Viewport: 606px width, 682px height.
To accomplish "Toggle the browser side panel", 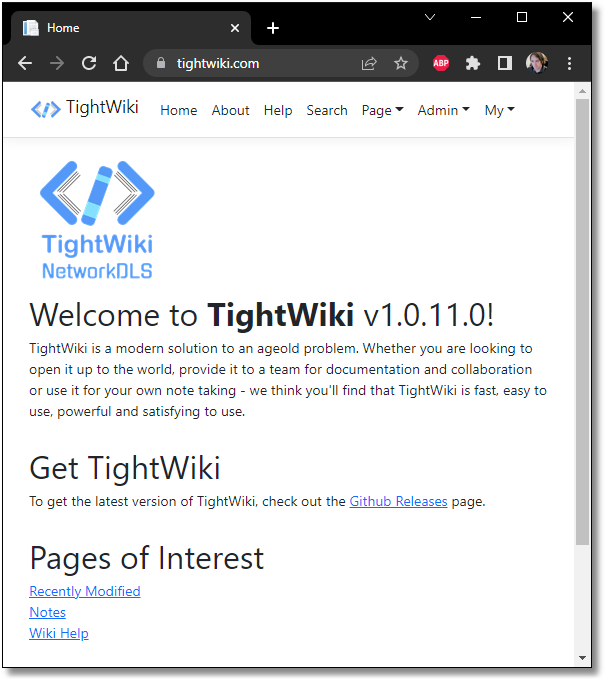I will coord(505,63).
